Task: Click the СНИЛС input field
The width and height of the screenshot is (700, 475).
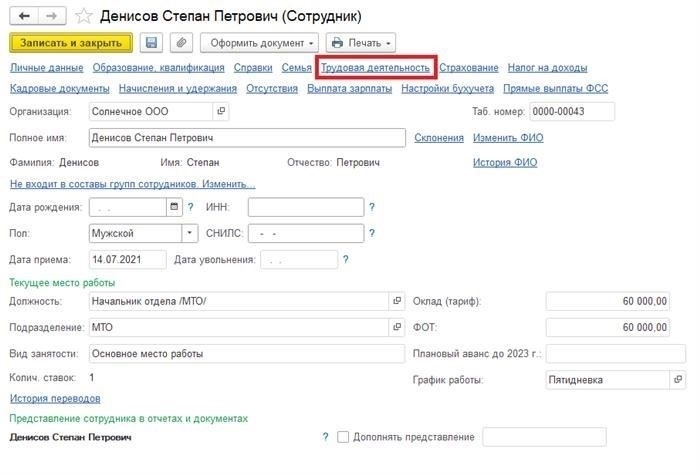Action: pyautogui.click(x=306, y=233)
